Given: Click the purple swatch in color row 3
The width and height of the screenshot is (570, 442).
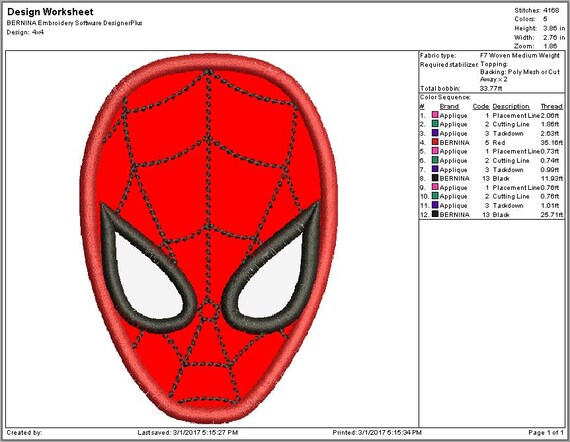Looking at the screenshot, I should point(435,133).
